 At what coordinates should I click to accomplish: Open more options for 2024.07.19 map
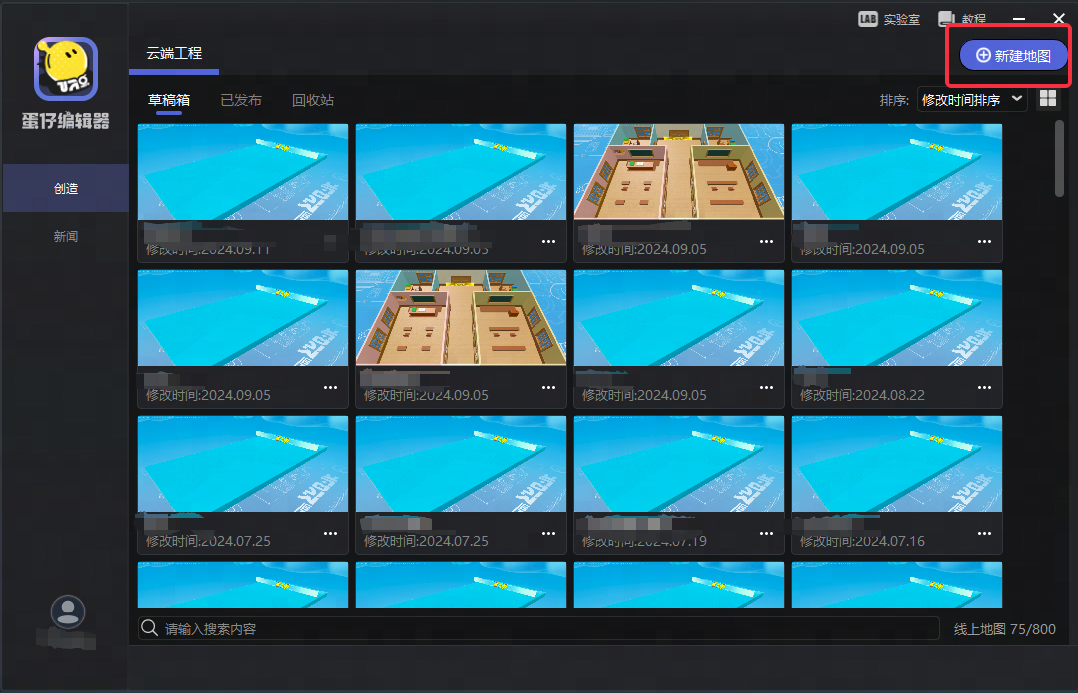coord(766,534)
